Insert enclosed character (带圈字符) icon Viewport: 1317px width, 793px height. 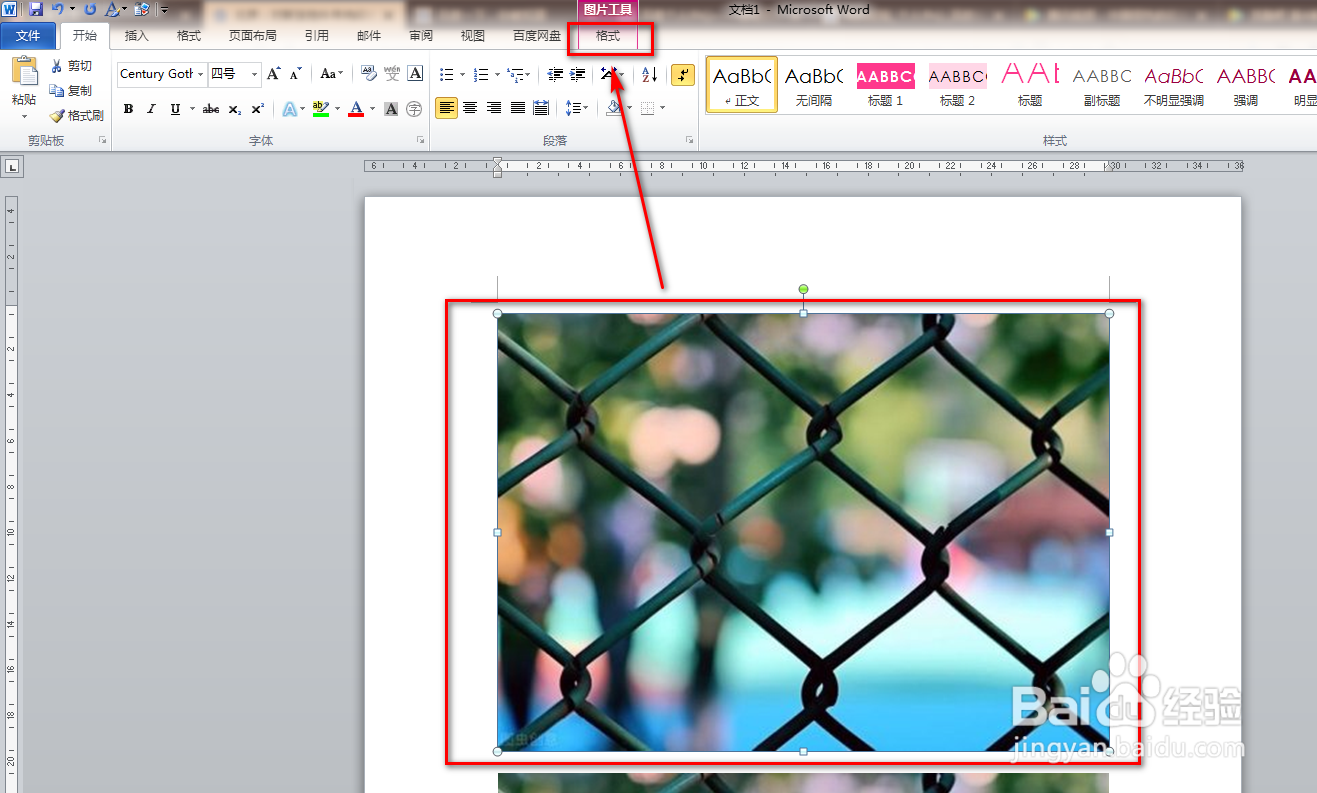point(414,109)
